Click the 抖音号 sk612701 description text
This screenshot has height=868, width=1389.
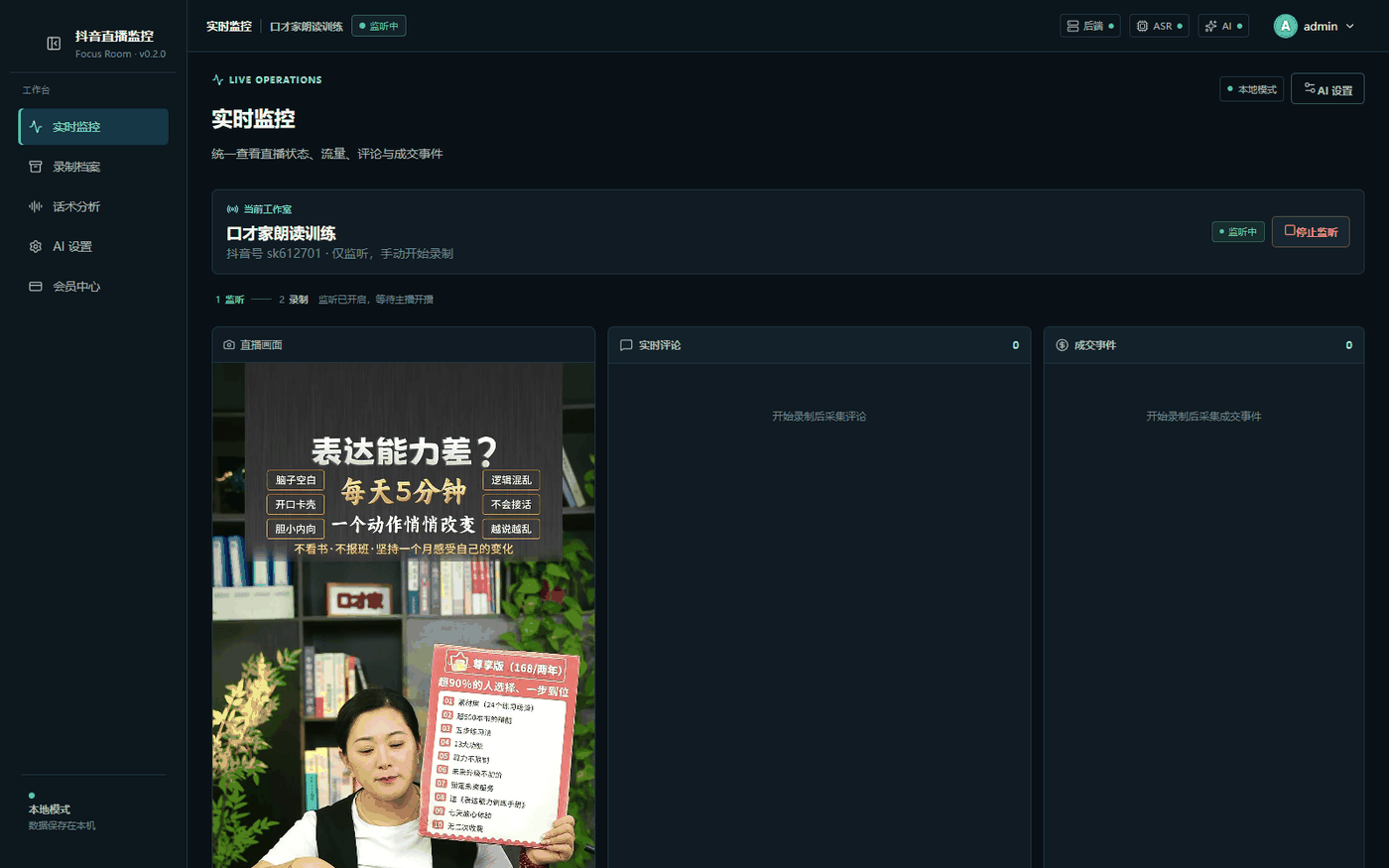coord(339,253)
